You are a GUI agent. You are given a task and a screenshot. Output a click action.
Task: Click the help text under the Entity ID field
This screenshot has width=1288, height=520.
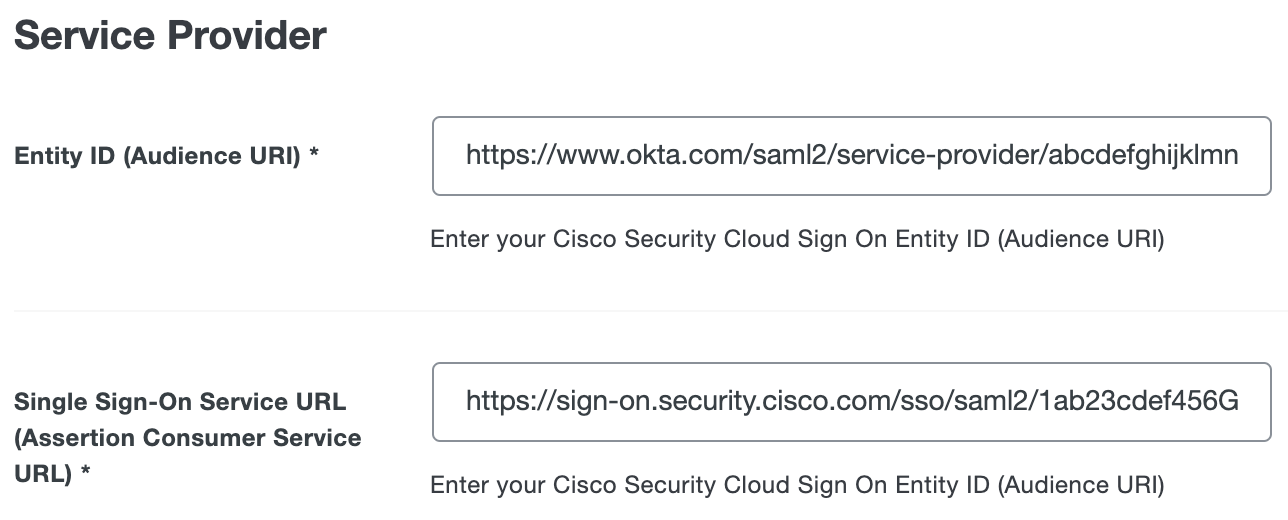coord(797,240)
